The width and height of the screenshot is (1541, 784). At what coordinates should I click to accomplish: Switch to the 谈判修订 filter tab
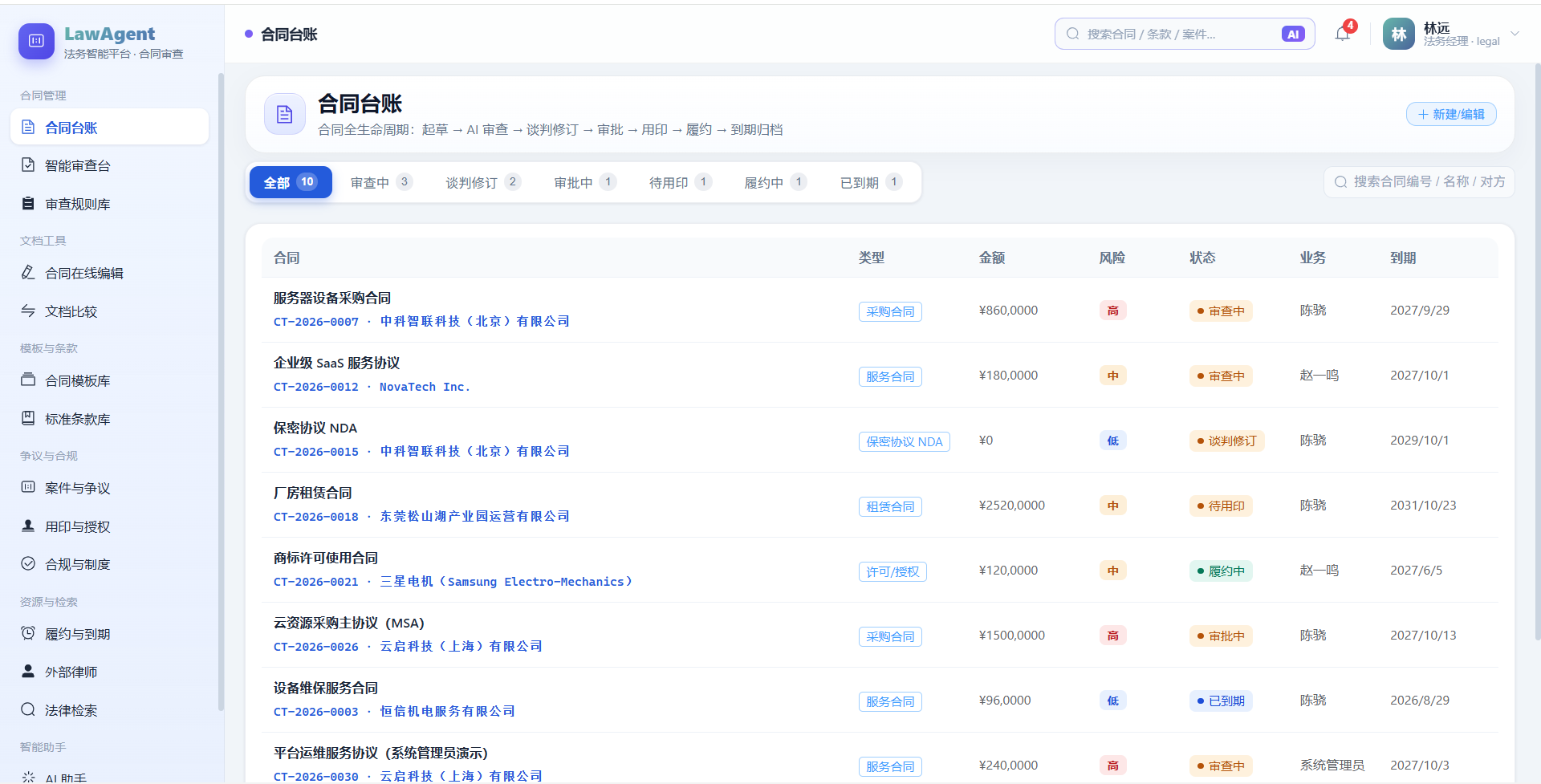pyautogui.click(x=483, y=182)
